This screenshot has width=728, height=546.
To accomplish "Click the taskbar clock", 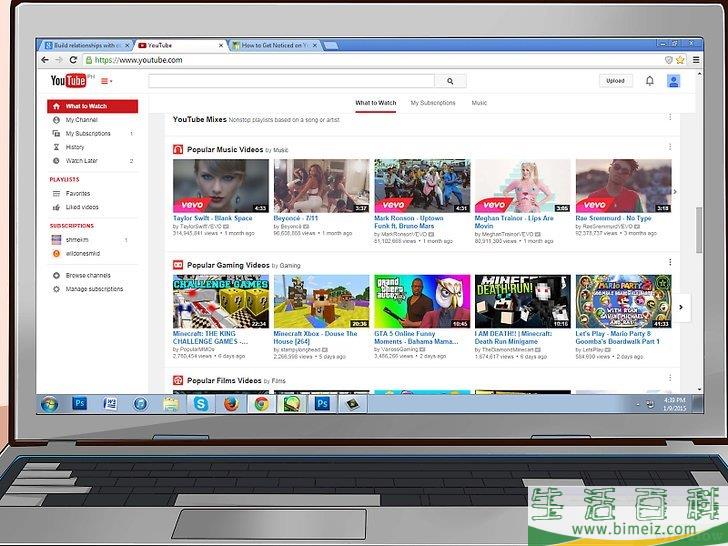I will pos(675,404).
